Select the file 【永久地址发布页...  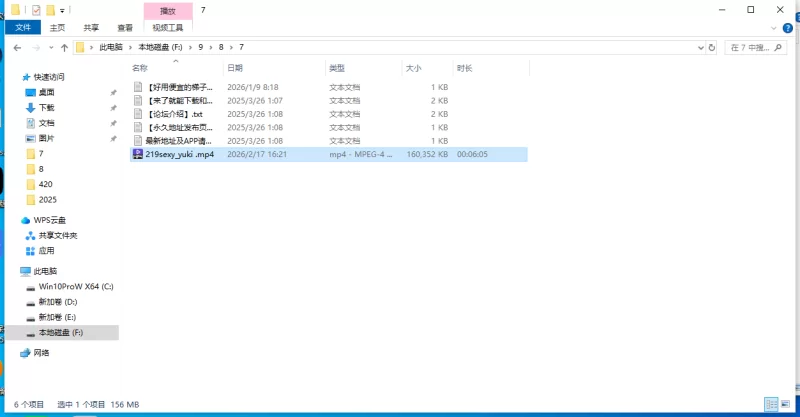(179, 128)
